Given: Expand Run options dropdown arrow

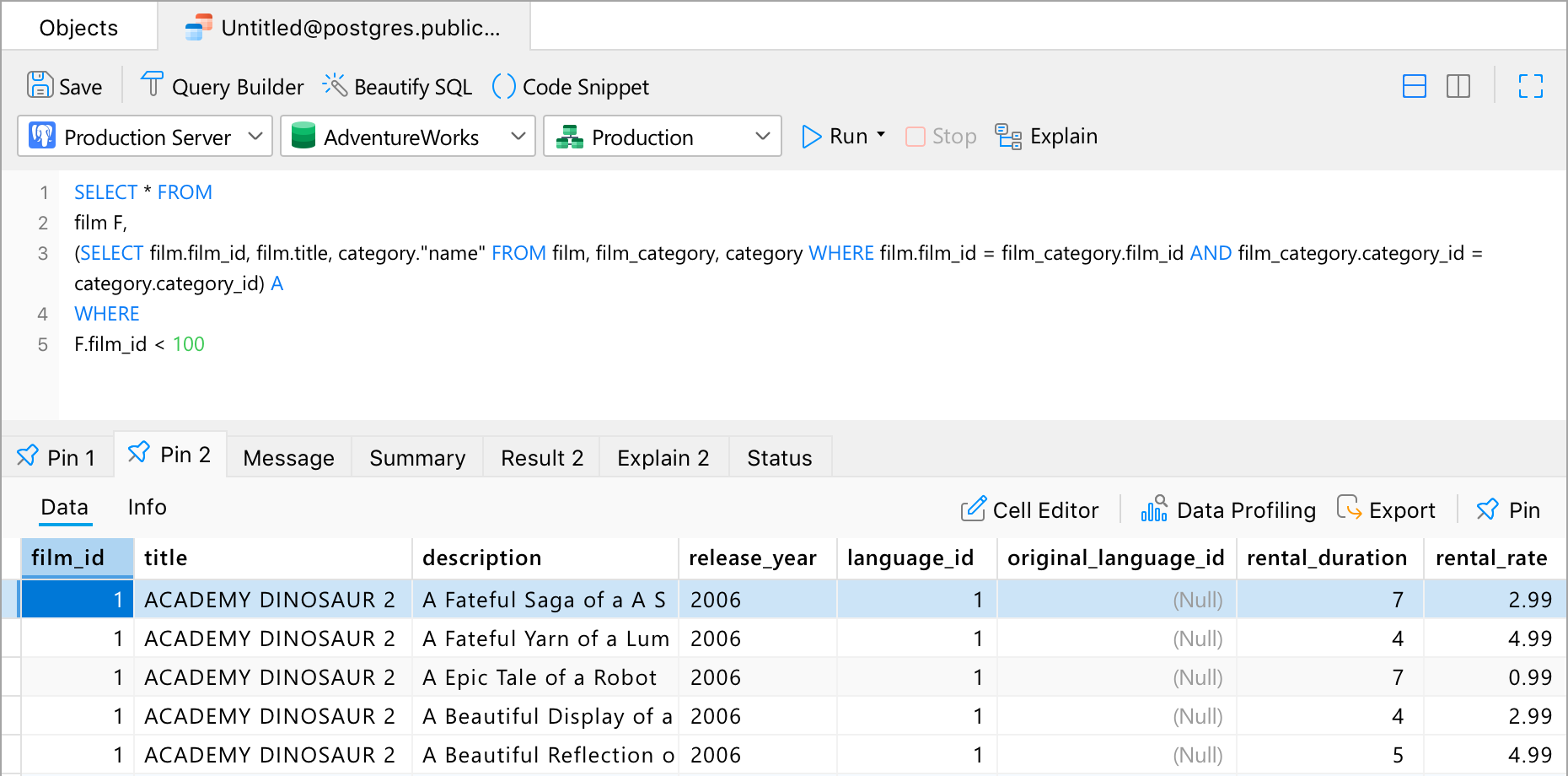Looking at the screenshot, I should click(x=881, y=135).
